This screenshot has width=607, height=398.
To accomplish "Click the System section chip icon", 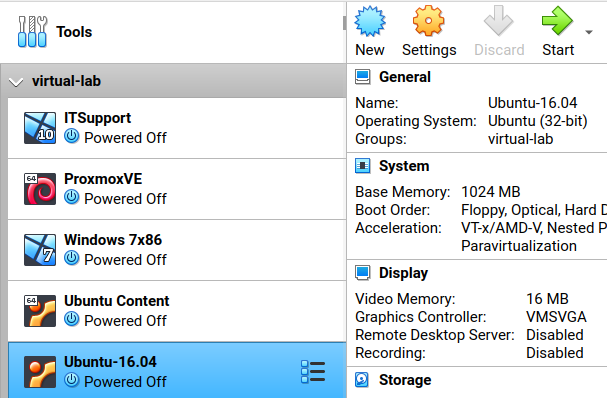I will point(363,166).
